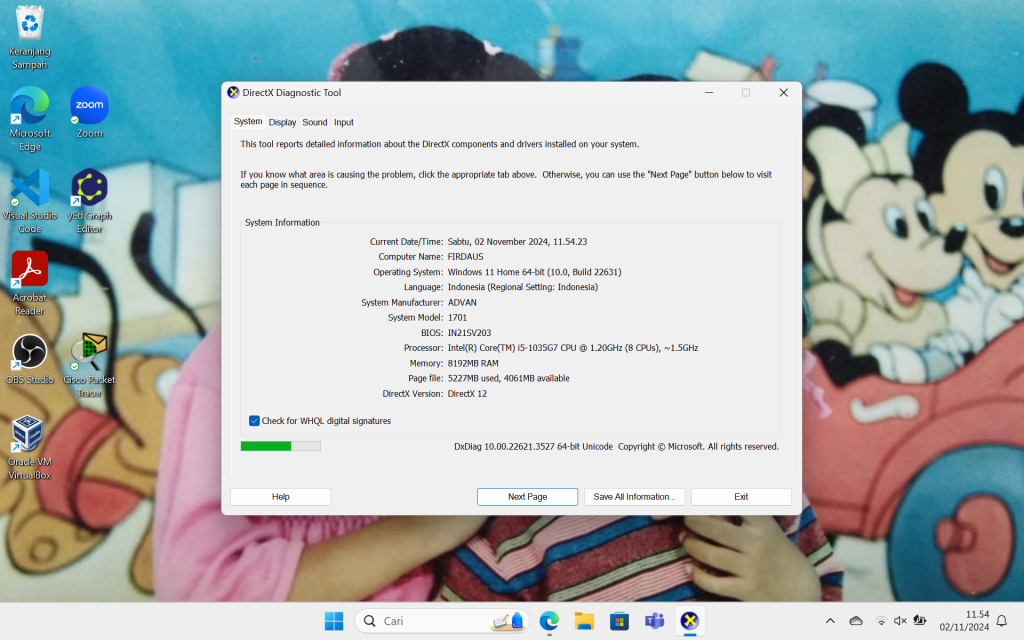The image size is (1024, 640).
Task: Open Acrobat Reader desktop icon
Action: coord(30,271)
